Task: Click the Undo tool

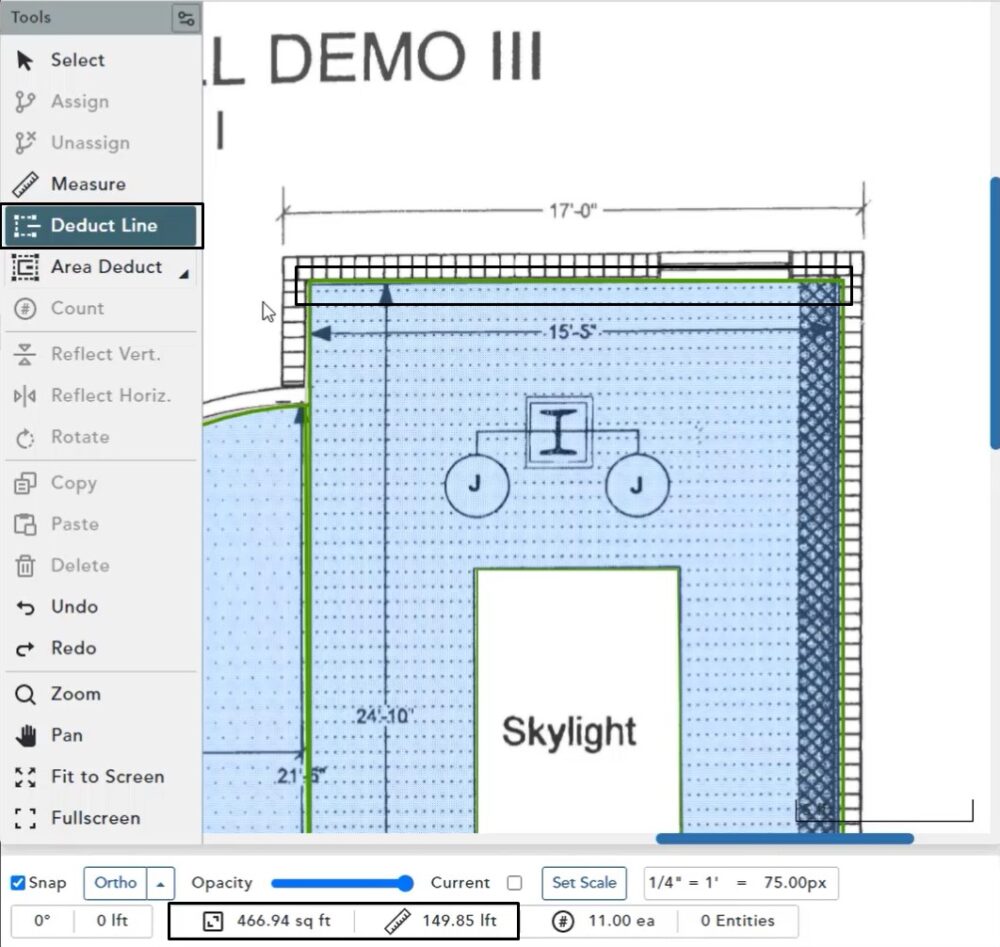Action: [x=73, y=607]
